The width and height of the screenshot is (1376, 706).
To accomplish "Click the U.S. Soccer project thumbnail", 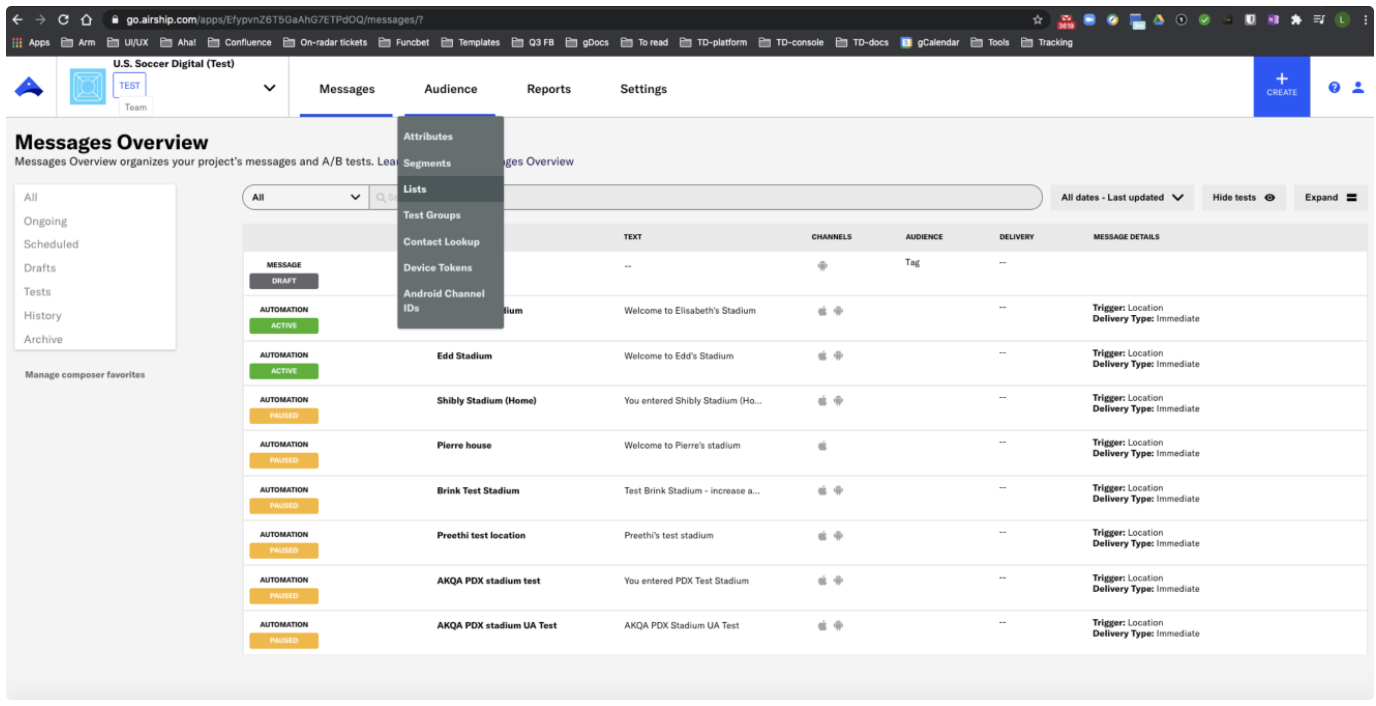I will [88, 88].
